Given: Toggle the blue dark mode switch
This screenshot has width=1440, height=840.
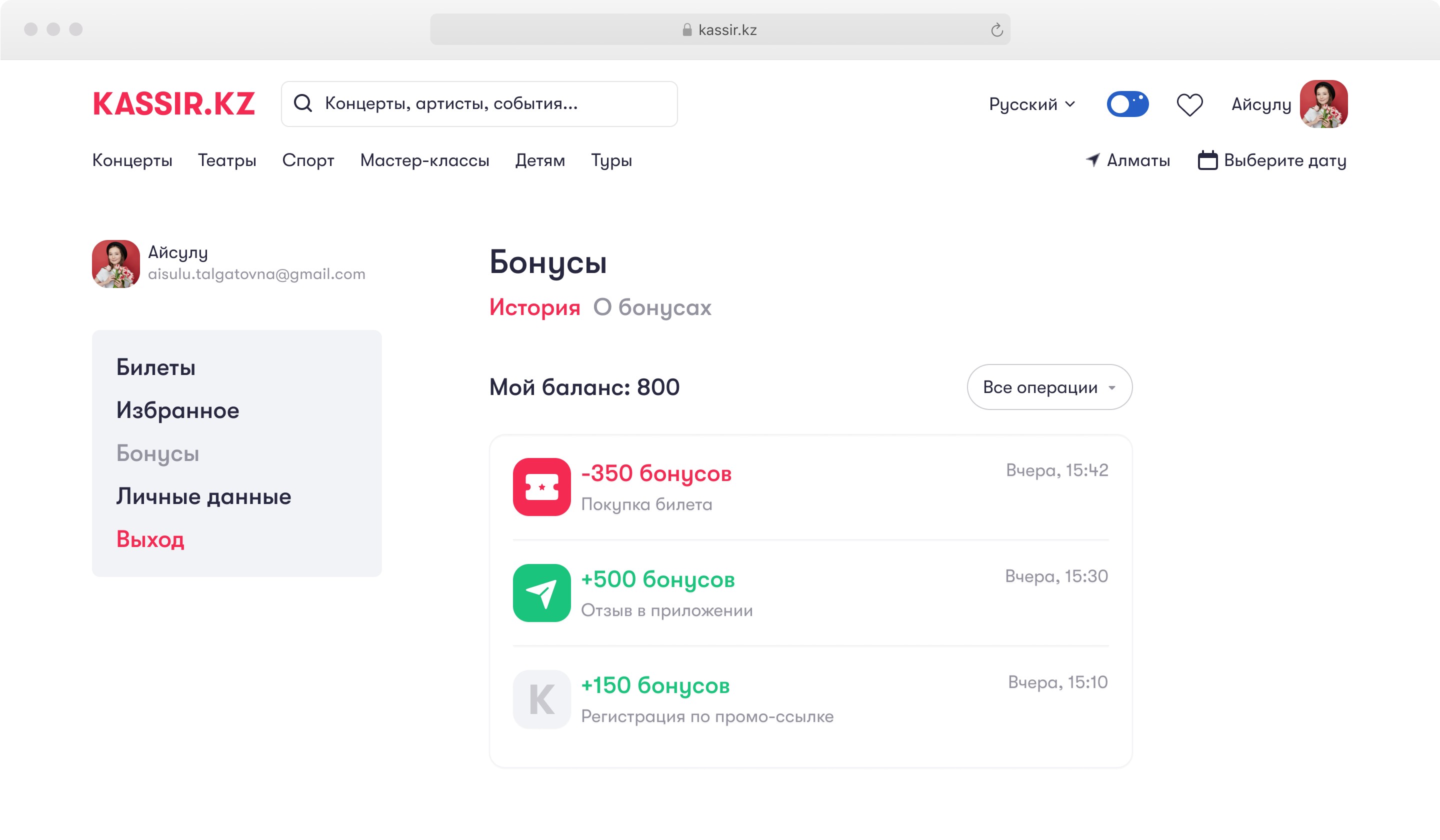Looking at the screenshot, I should [1127, 104].
